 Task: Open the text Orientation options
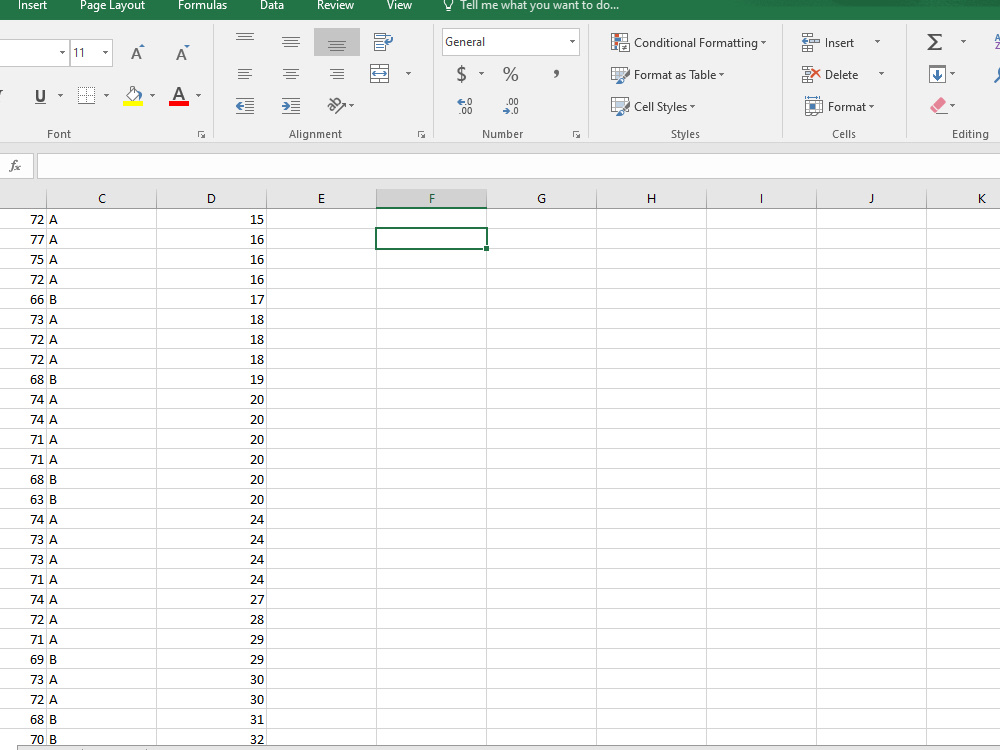pyautogui.click(x=341, y=106)
